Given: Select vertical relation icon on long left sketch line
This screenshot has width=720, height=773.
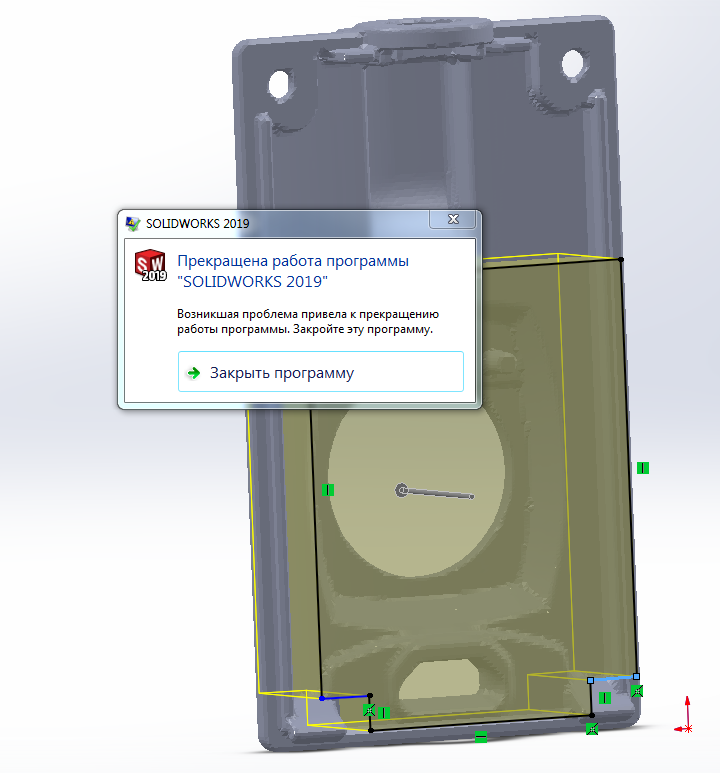Looking at the screenshot, I should coord(328,490).
